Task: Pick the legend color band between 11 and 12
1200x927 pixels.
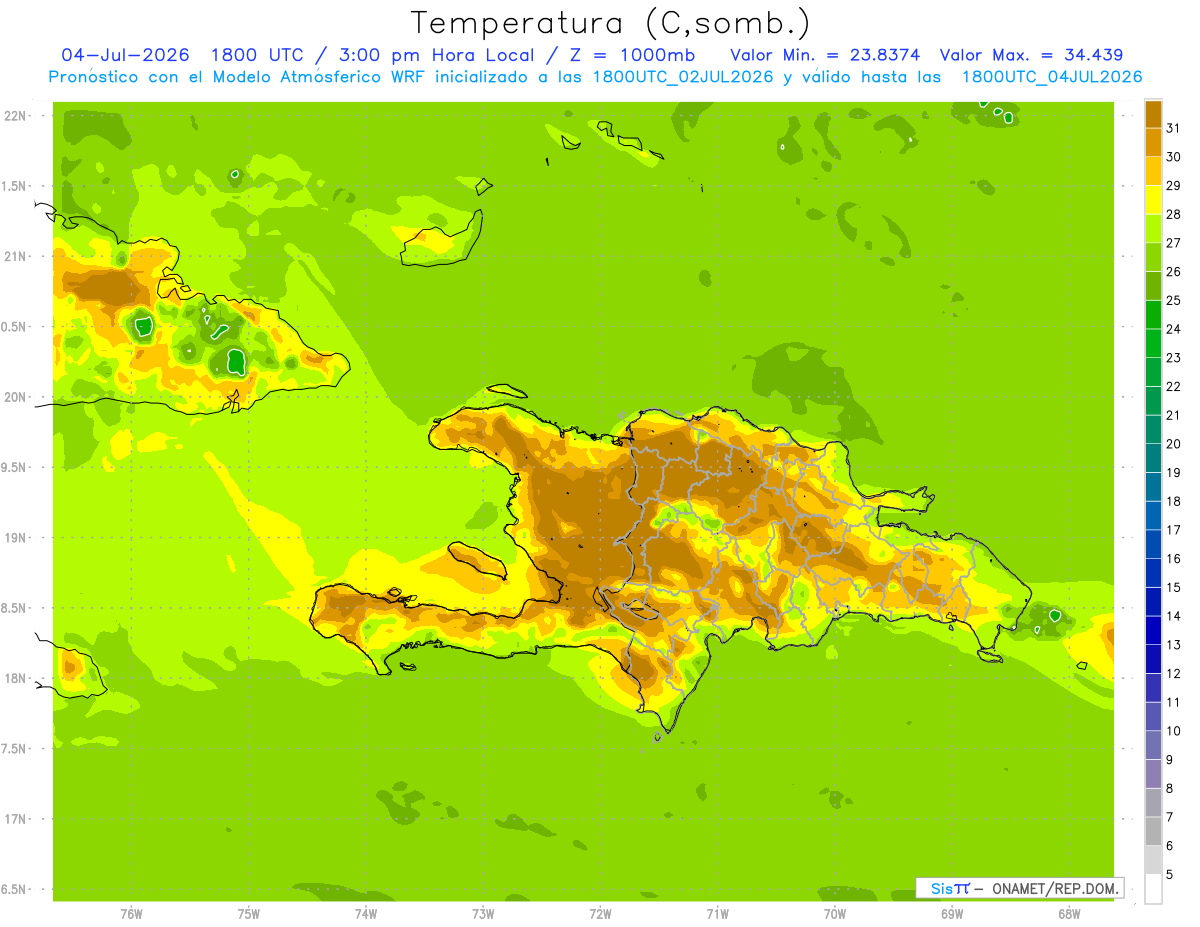Action: pyautogui.click(x=1153, y=688)
